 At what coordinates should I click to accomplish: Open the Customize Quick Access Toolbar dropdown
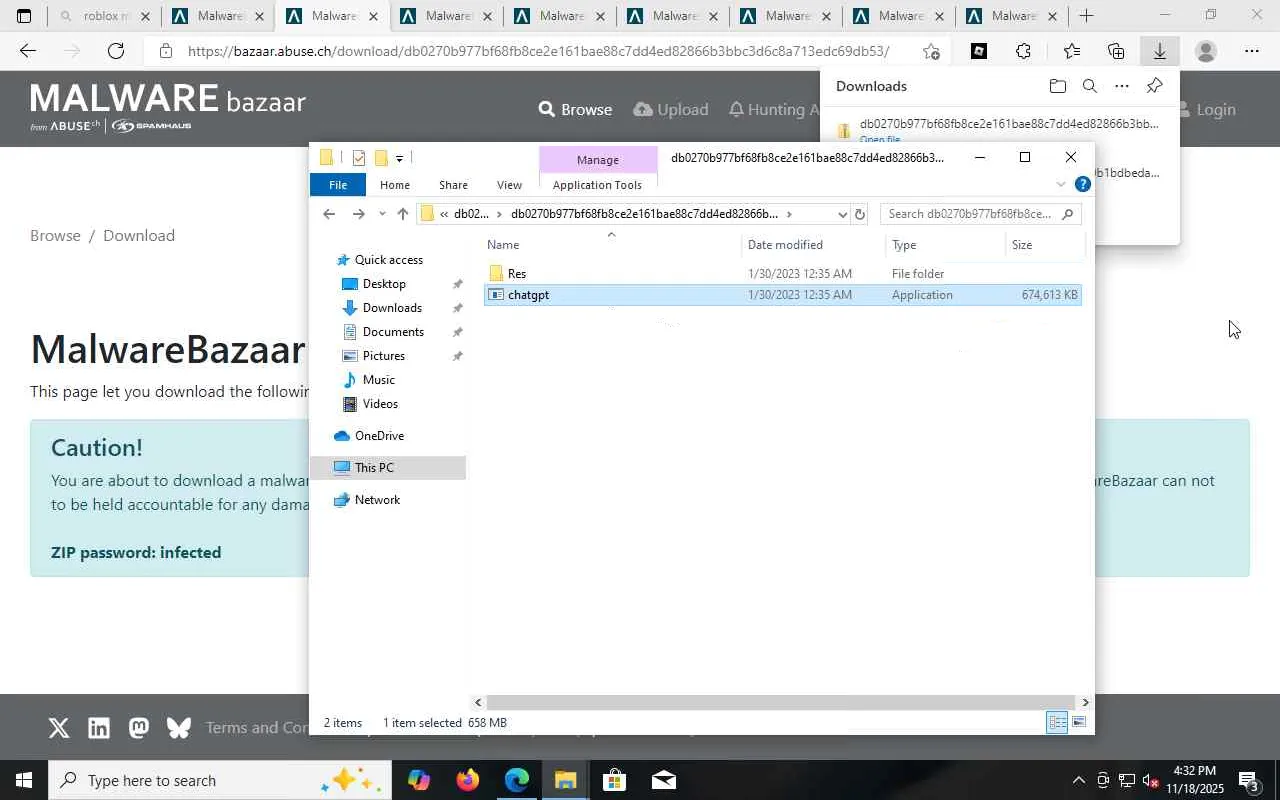pyautogui.click(x=399, y=158)
